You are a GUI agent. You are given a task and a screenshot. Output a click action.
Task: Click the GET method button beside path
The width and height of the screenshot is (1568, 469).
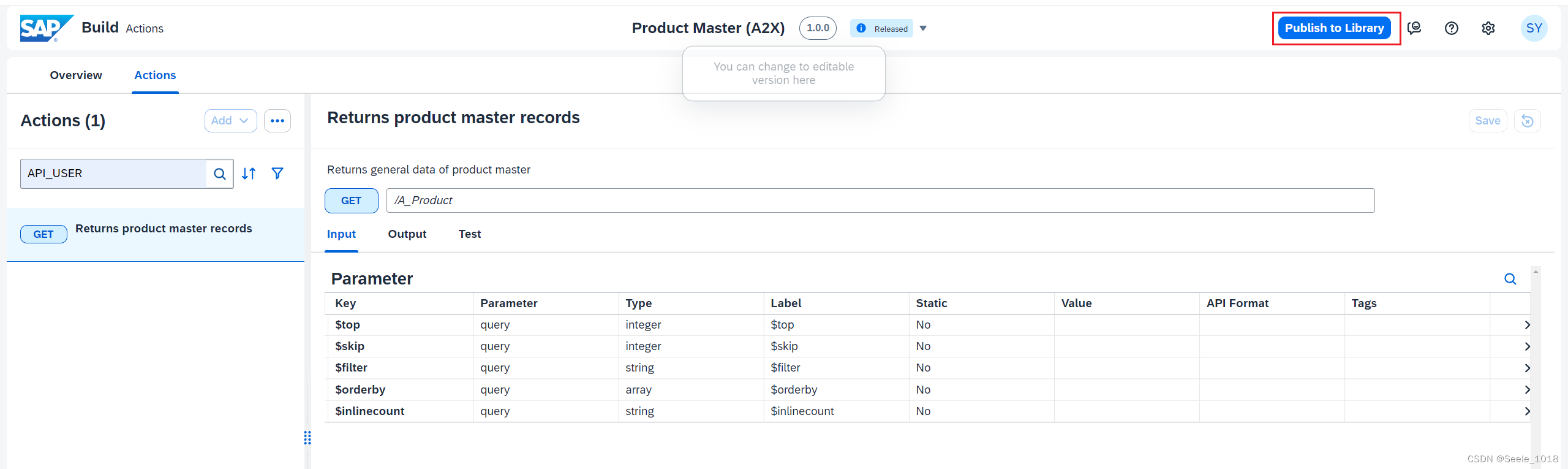tap(351, 200)
